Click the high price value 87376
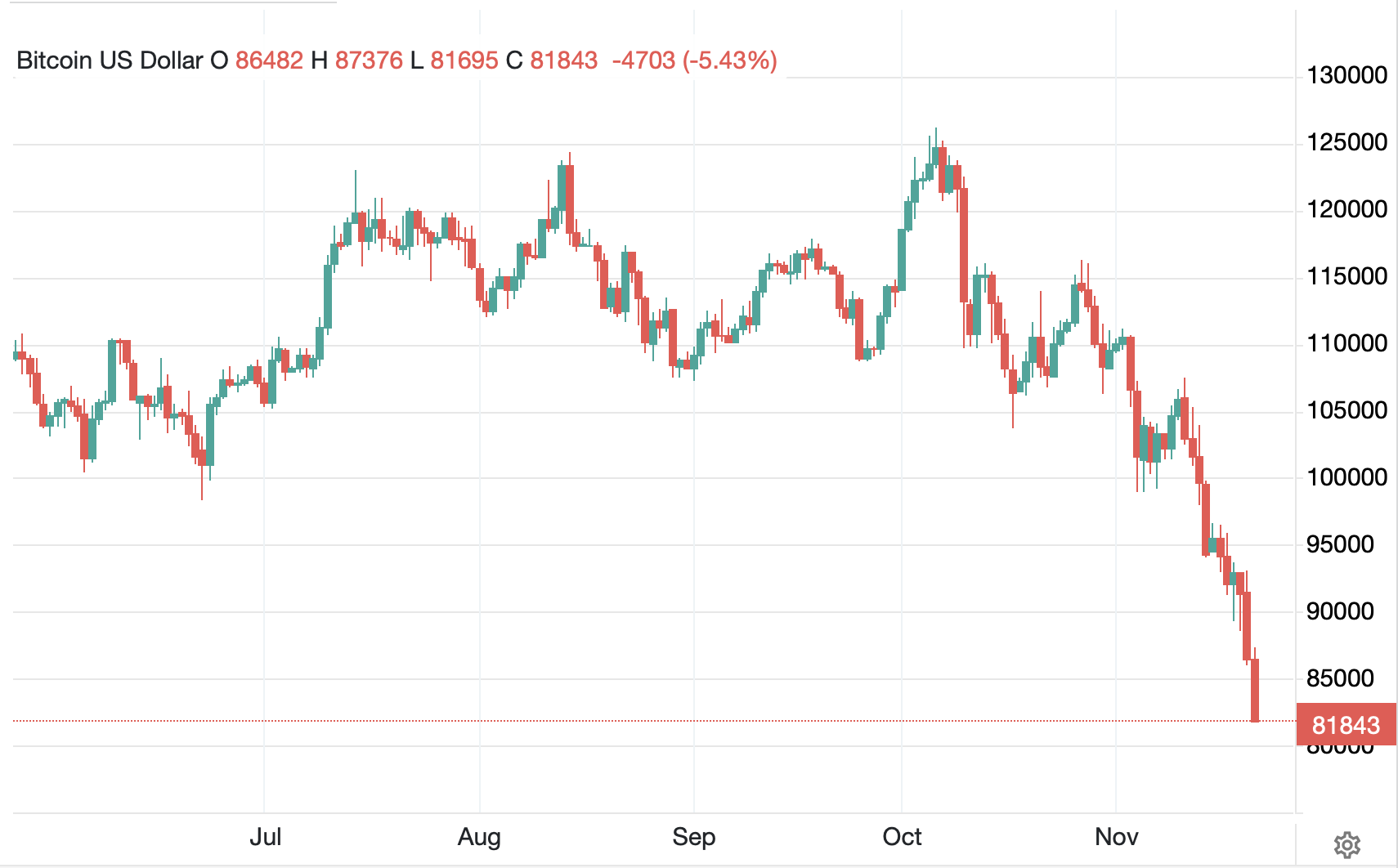This screenshot has width=1398, height=868. point(369,60)
